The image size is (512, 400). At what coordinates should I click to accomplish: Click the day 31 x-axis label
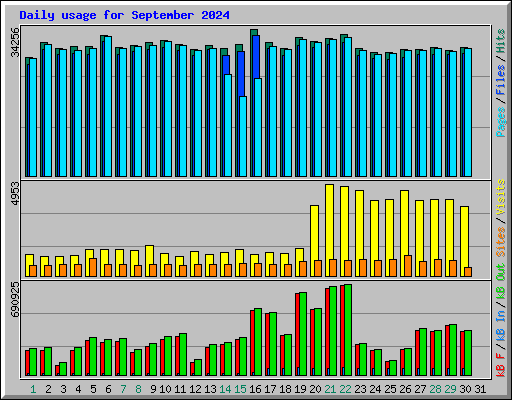click(x=480, y=389)
